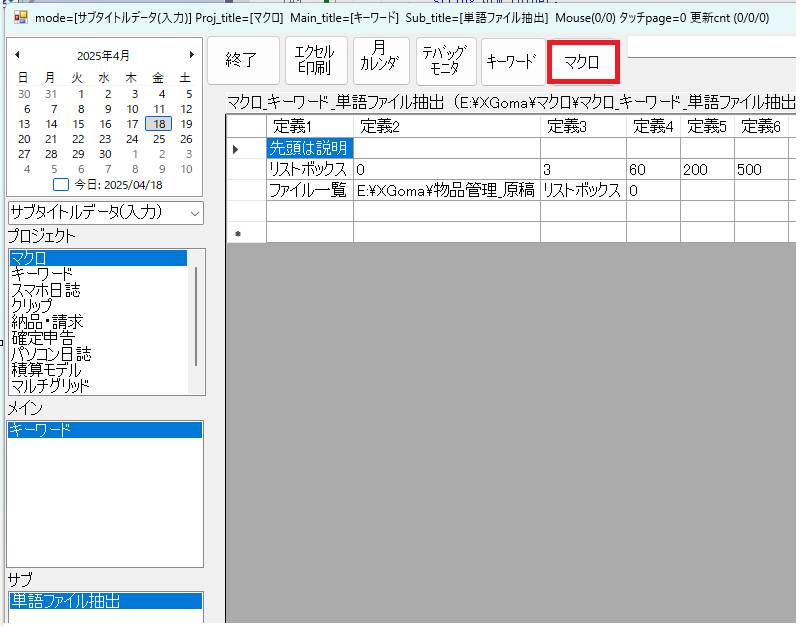Image resolution: width=801 pixels, height=627 pixels.
Task: Select 単語ファイル抽出 in sub list
Action: coord(66,601)
